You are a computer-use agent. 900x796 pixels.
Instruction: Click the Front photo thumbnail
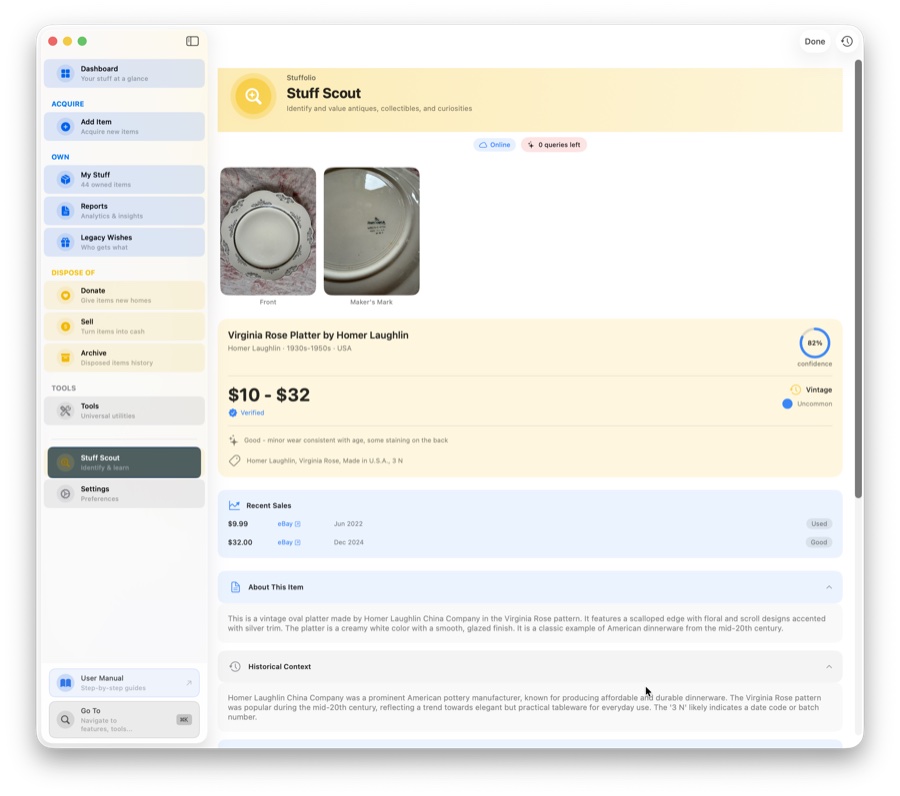click(x=268, y=231)
